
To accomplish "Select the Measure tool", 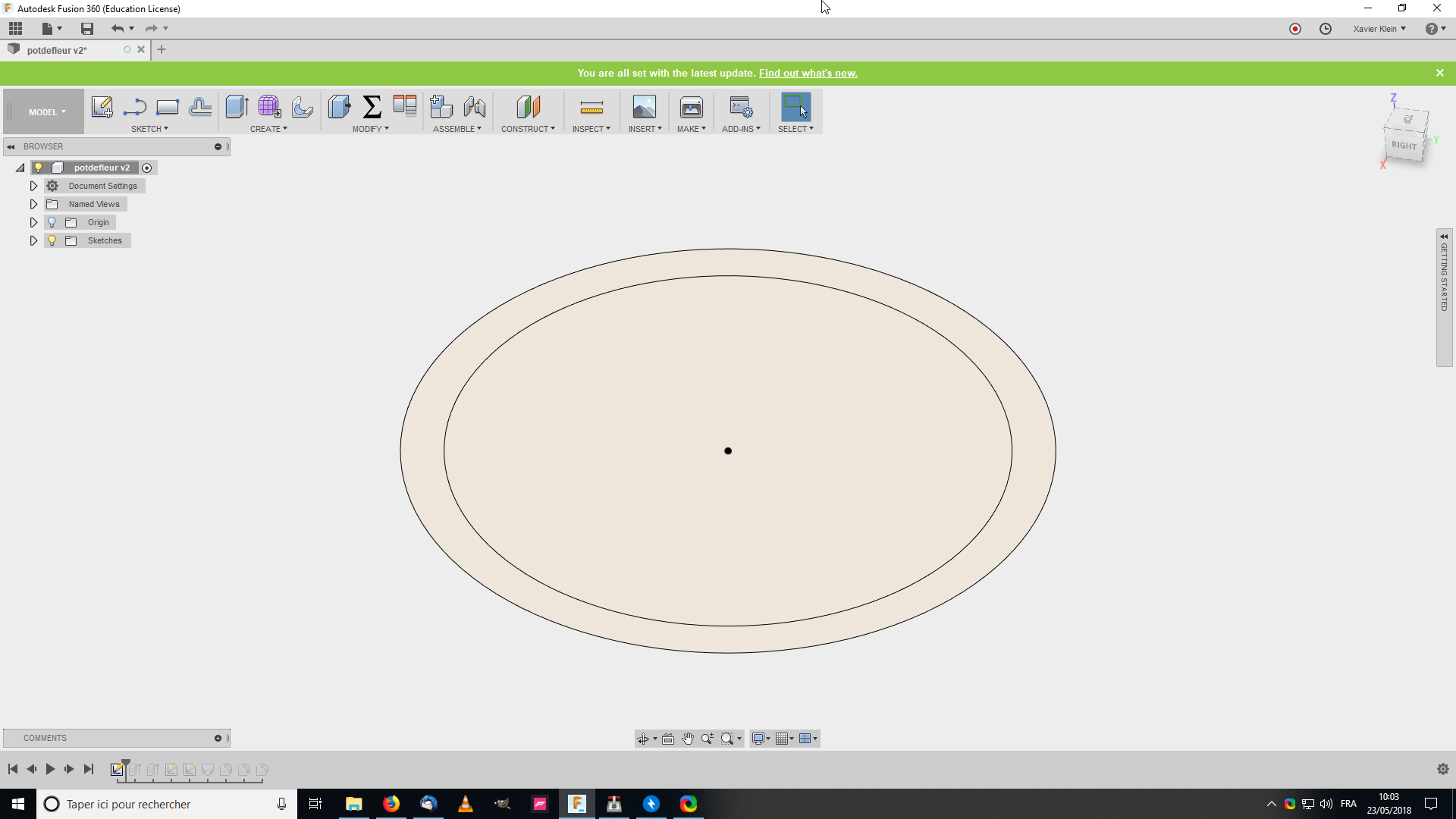I will click(591, 107).
